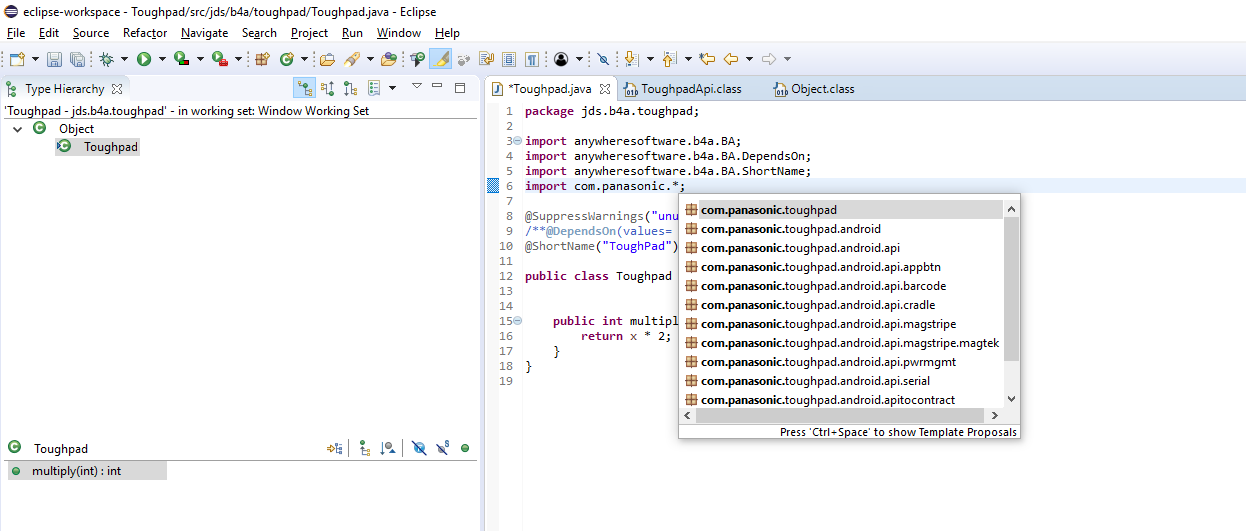Screen dimensions: 1246x531
Task: Click the New Java Package icon
Action: click(x=263, y=60)
